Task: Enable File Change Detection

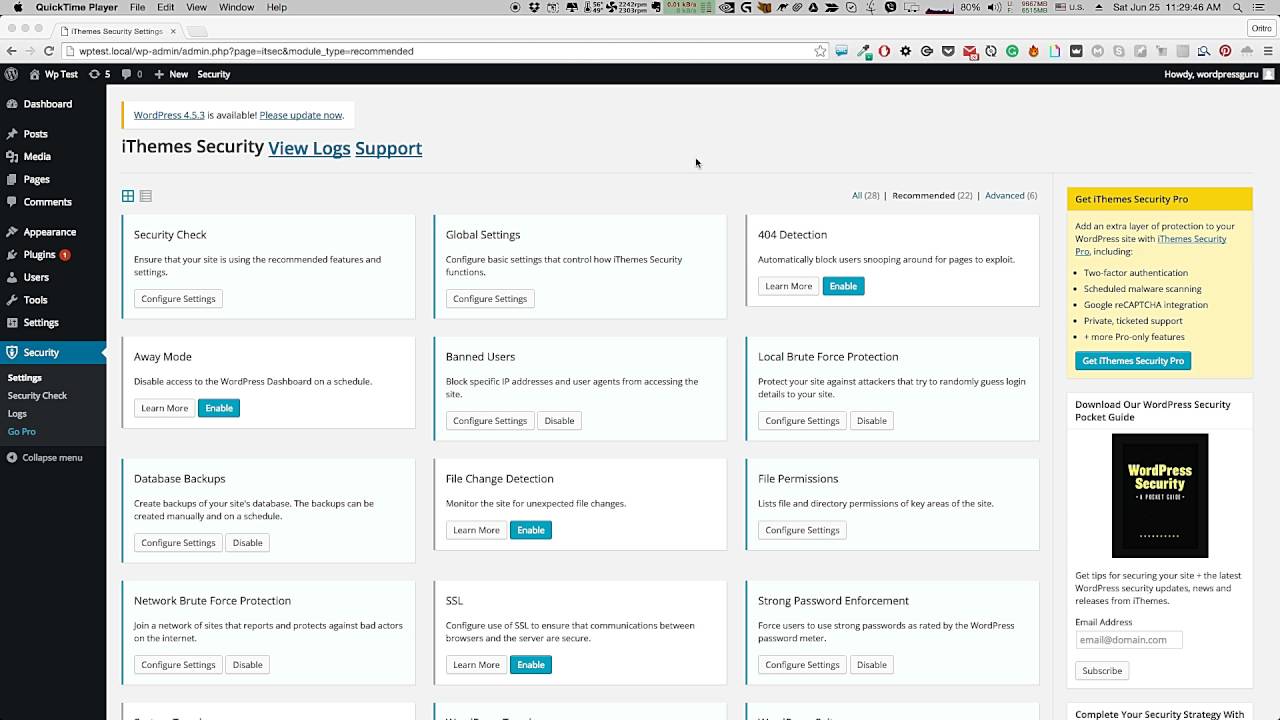Action: (531, 530)
